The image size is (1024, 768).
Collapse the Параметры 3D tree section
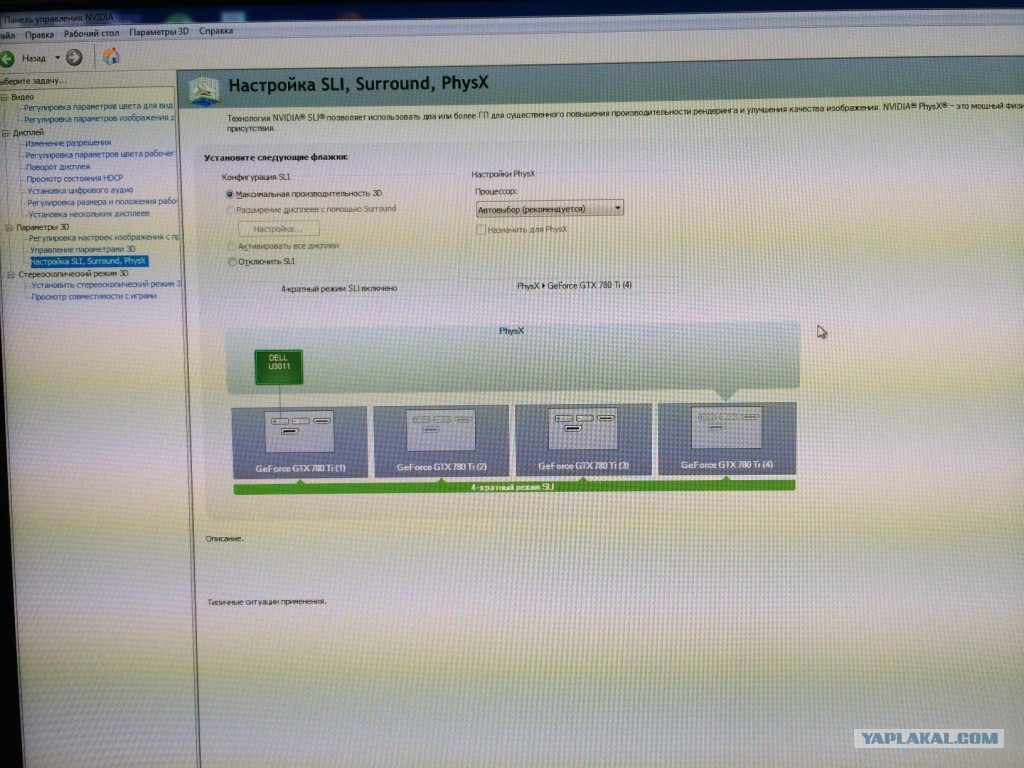click(9, 227)
